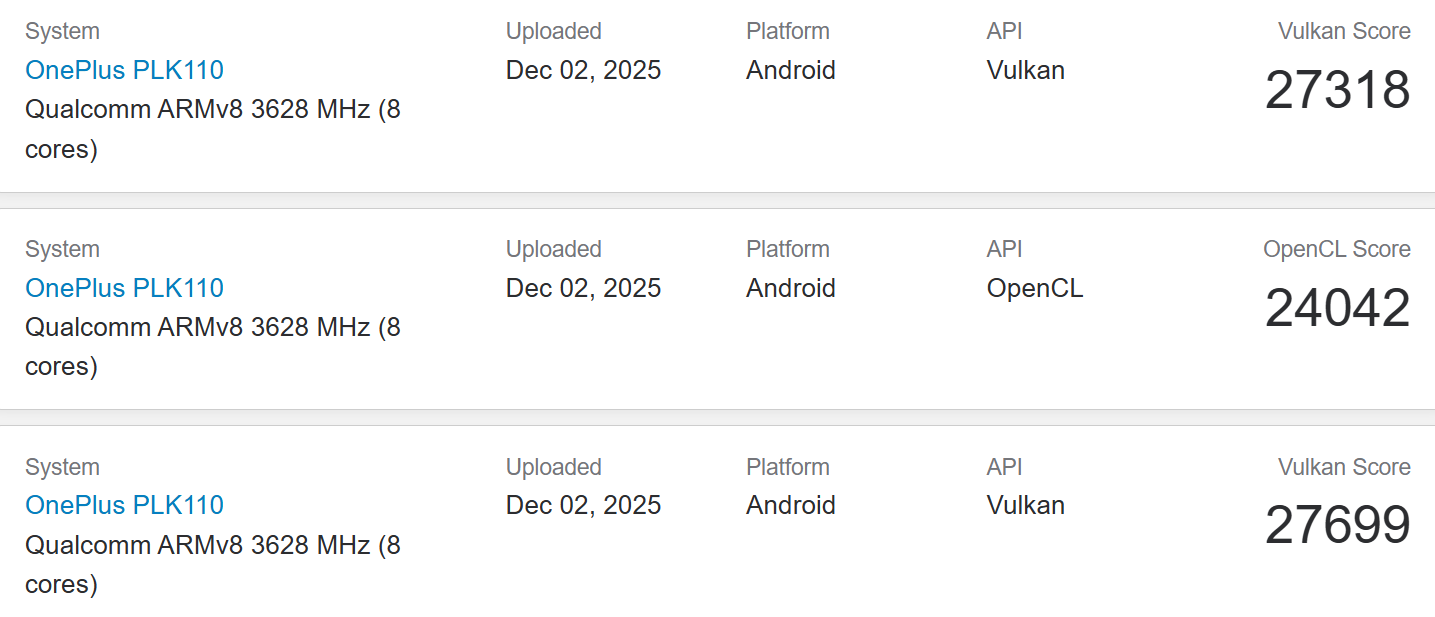Open OnePlus PLK110 link scoring 27699
Viewport: 1435px width, 617px height.
(124, 505)
